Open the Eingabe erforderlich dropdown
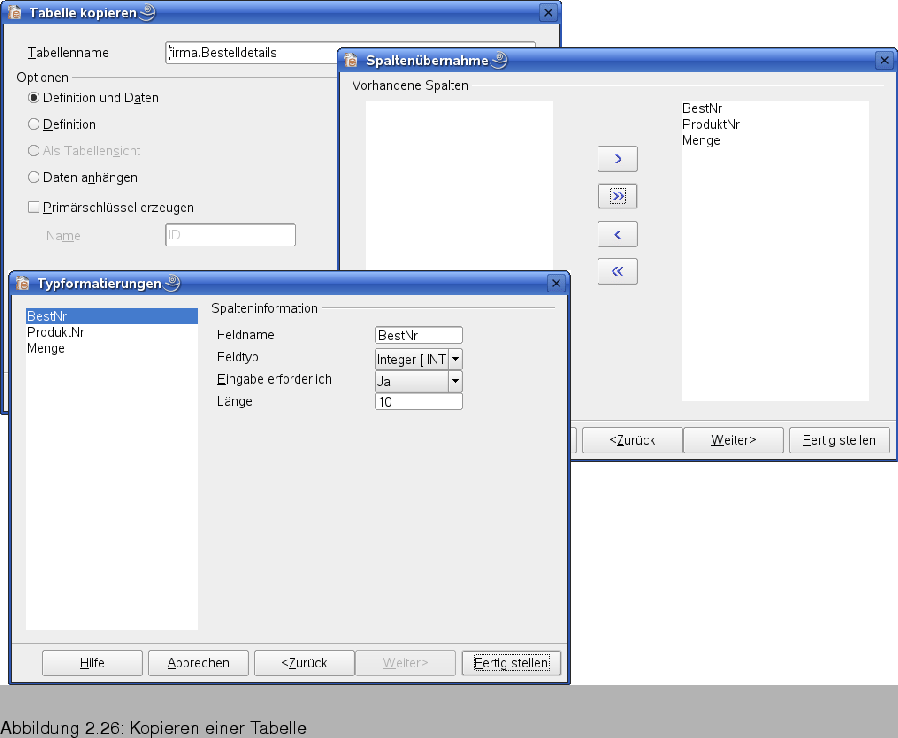Screen dimensions: 898x738 click(455, 380)
